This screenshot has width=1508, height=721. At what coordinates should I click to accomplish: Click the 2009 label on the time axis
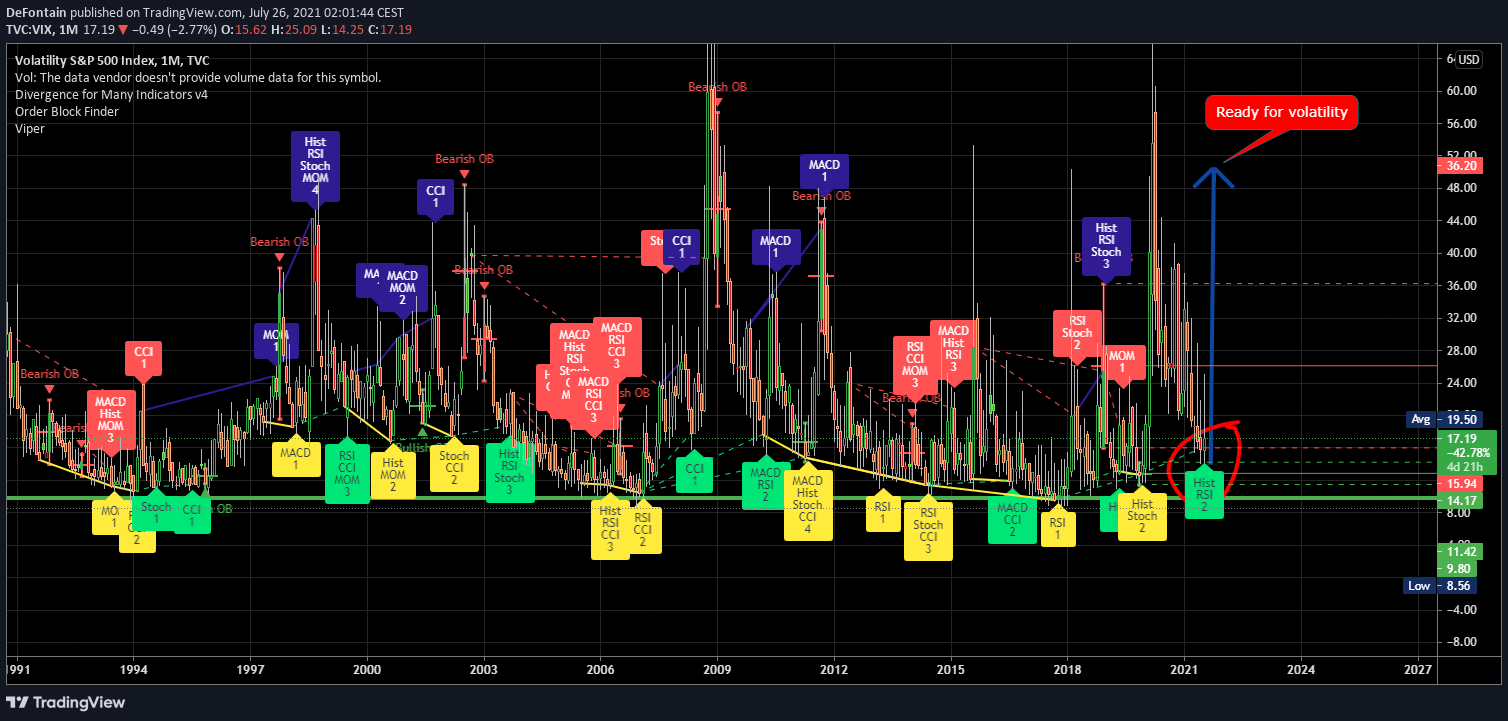[x=718, y=668]
